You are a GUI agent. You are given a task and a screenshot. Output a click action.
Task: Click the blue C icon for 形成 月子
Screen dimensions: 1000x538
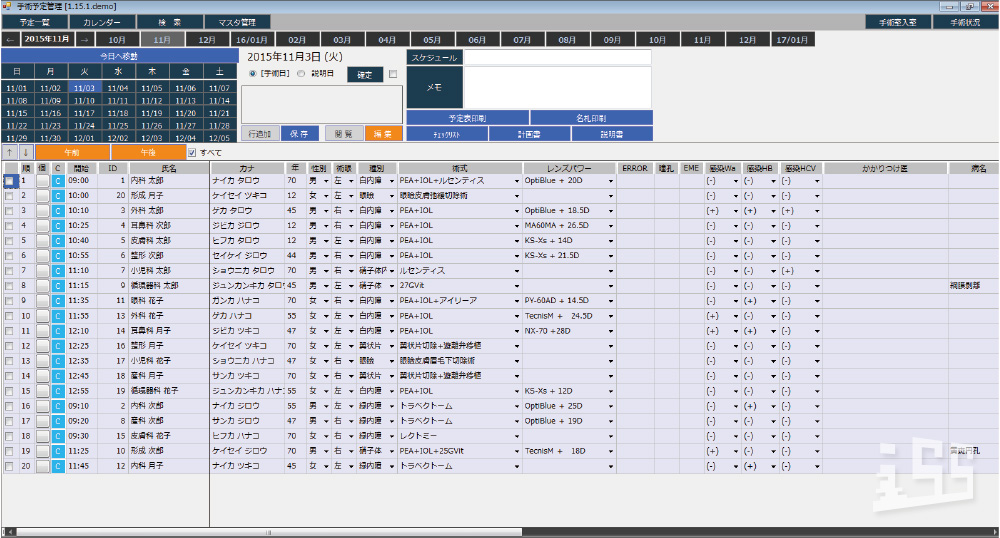pyautogui.click(x=57, y=196)
